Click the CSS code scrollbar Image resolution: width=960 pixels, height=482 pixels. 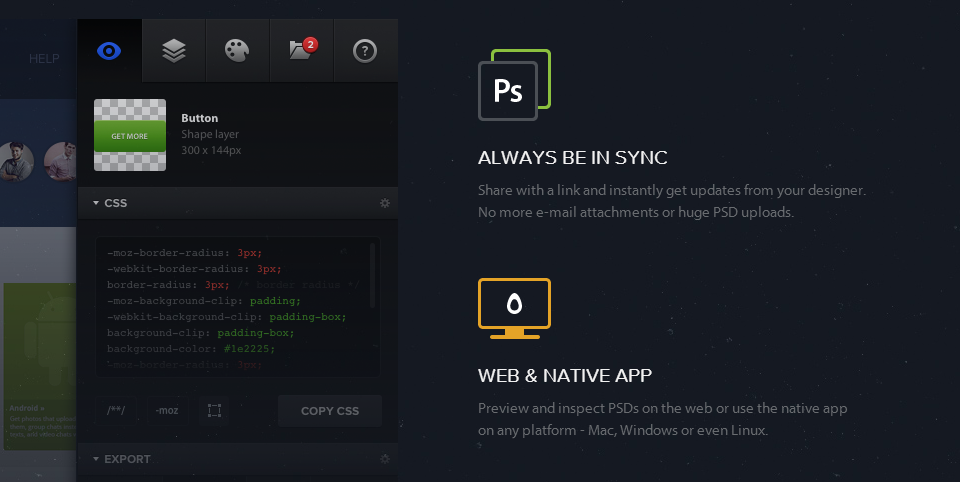(373, 274)
